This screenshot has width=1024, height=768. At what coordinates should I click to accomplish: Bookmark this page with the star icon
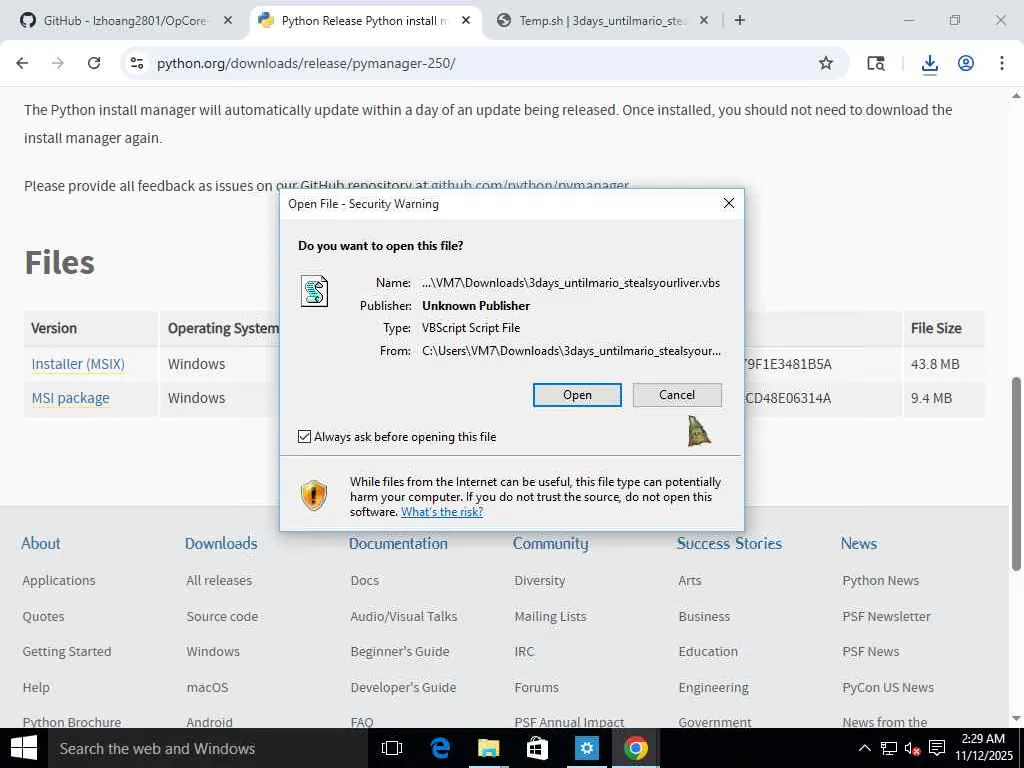[825, 63]
